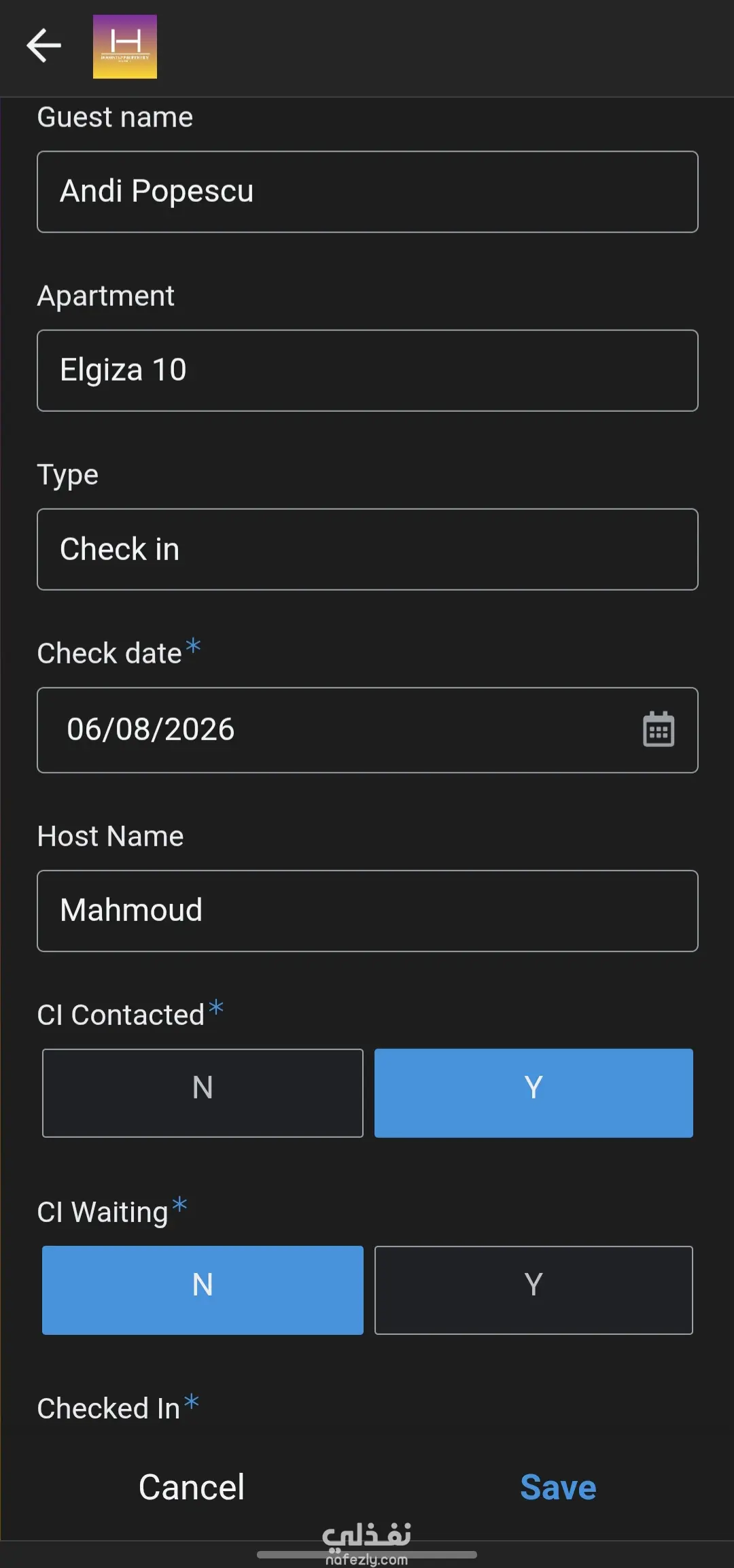Cancel the form
Image resolution: width=734 pixels, height=1568 pixels.
pyautogui.click(x=192, y=1487)
